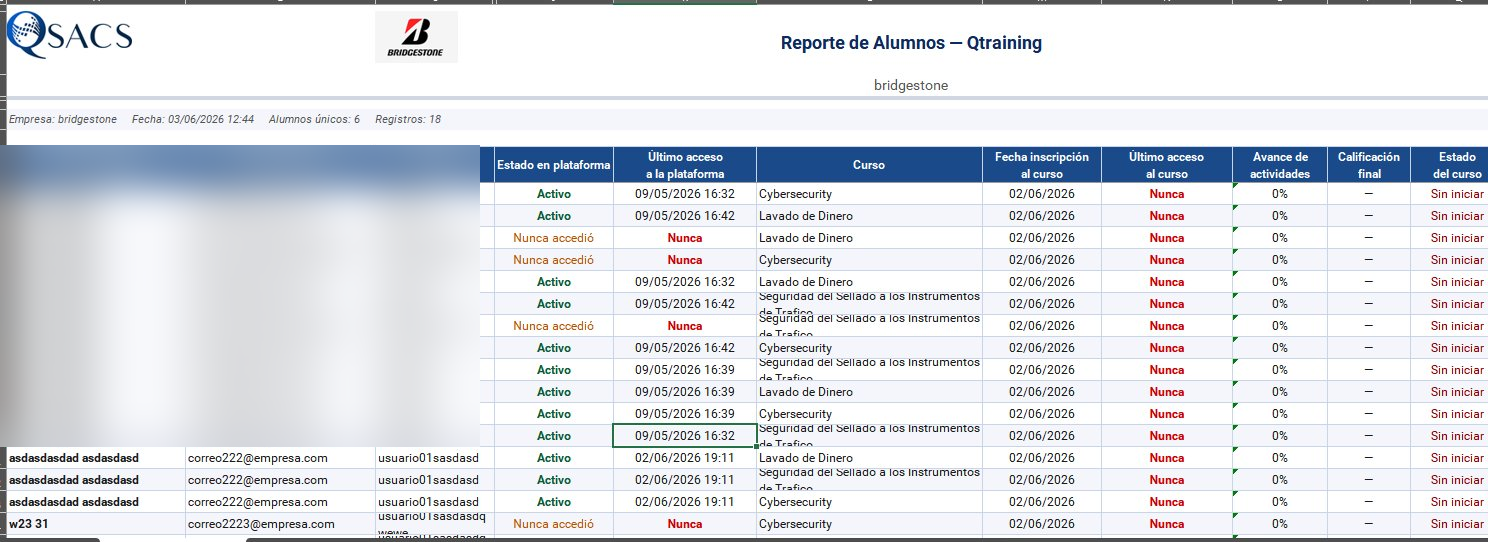1488x542 pixels.
Task: Click the 'Curso' column header
Action: [868, 165]
